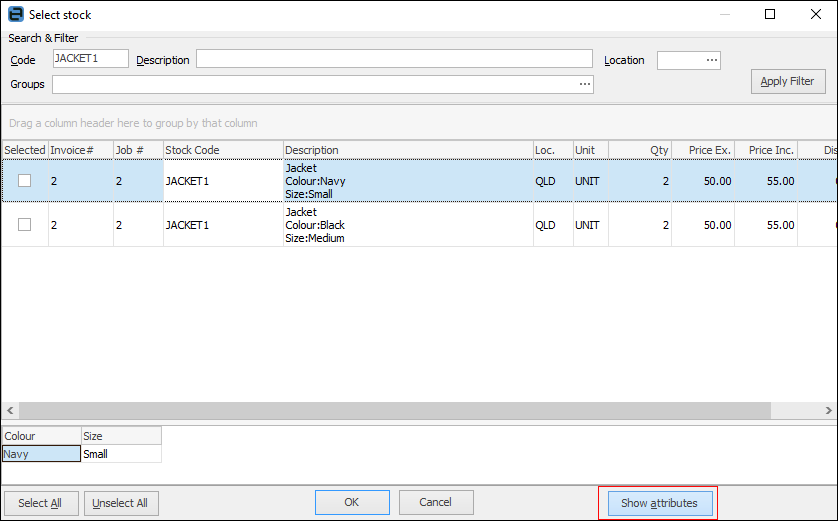The width and height of the screenshot is (838, 521).
Task: Click the Unselect All button
Action: click(x=121, y=503)
